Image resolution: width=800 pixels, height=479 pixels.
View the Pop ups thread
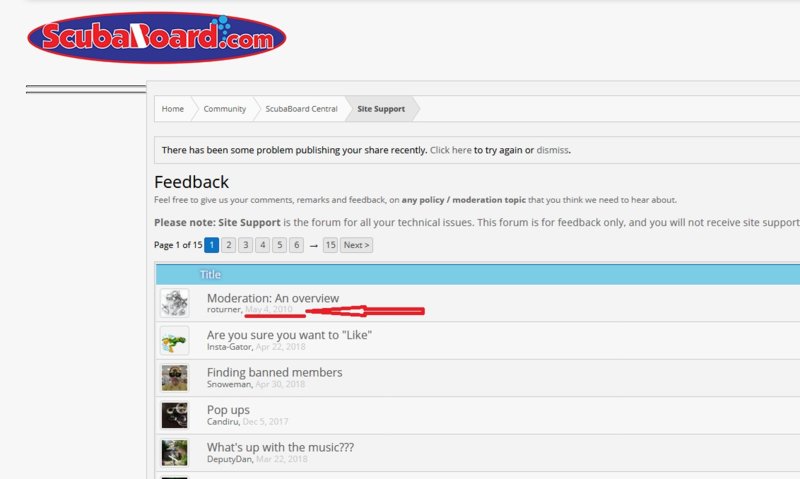point(228,409)
